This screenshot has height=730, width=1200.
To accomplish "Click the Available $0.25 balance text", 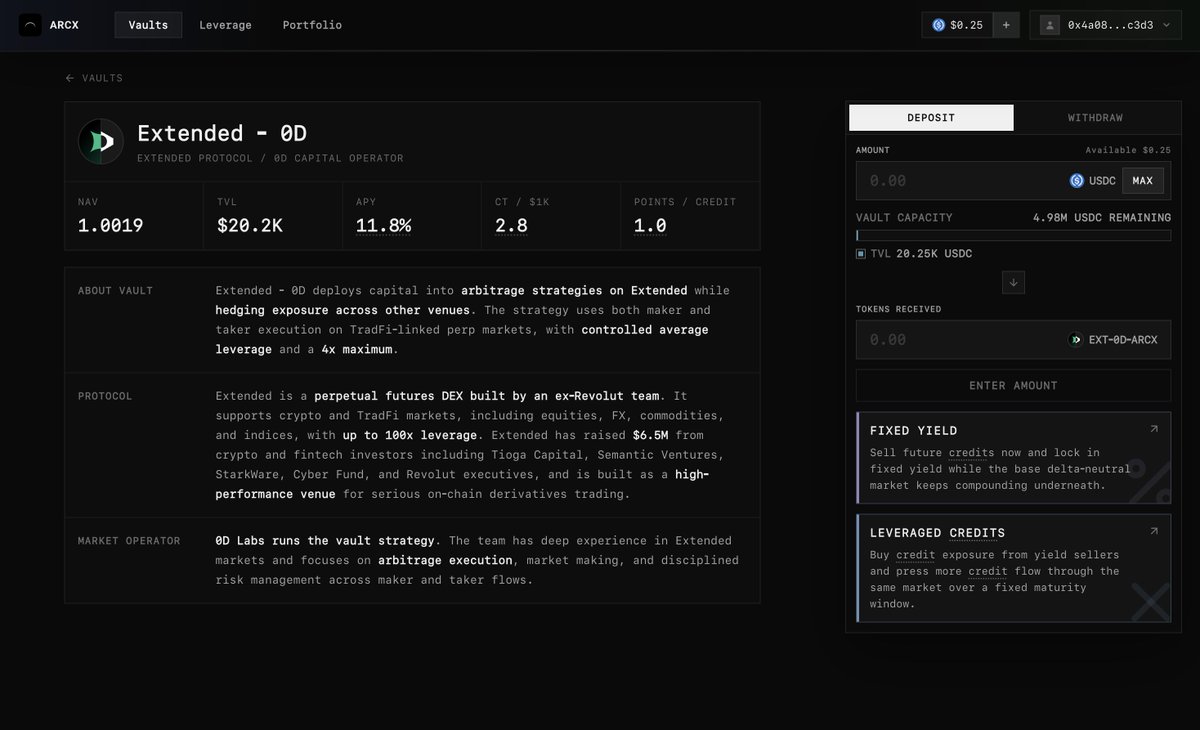I will (1128, 150).
